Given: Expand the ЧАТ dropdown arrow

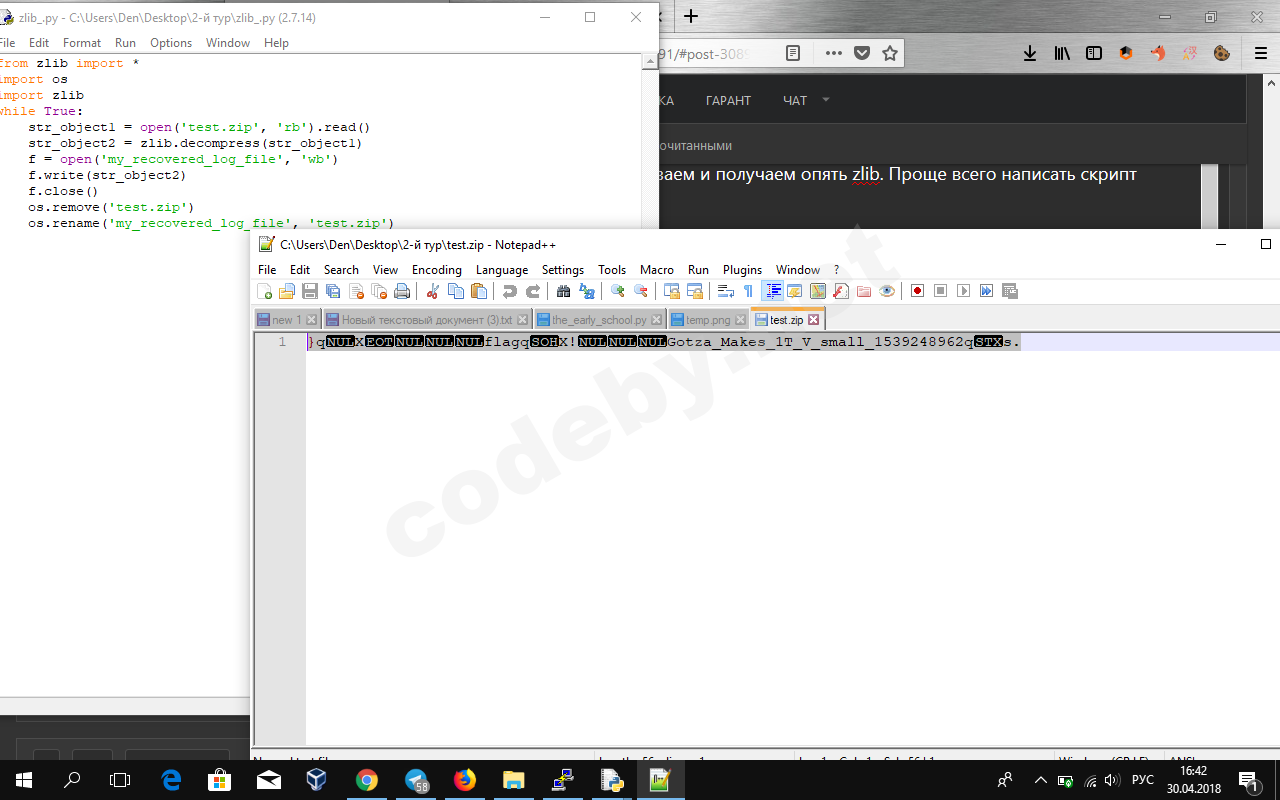Looking at the screenshot, I should pos(826,99).
